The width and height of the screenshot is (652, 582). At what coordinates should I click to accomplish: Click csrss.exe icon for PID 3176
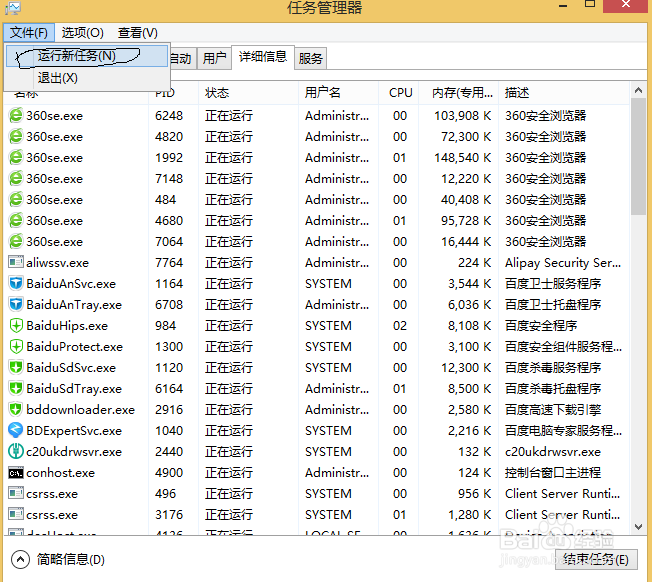[x=16, y=514]
